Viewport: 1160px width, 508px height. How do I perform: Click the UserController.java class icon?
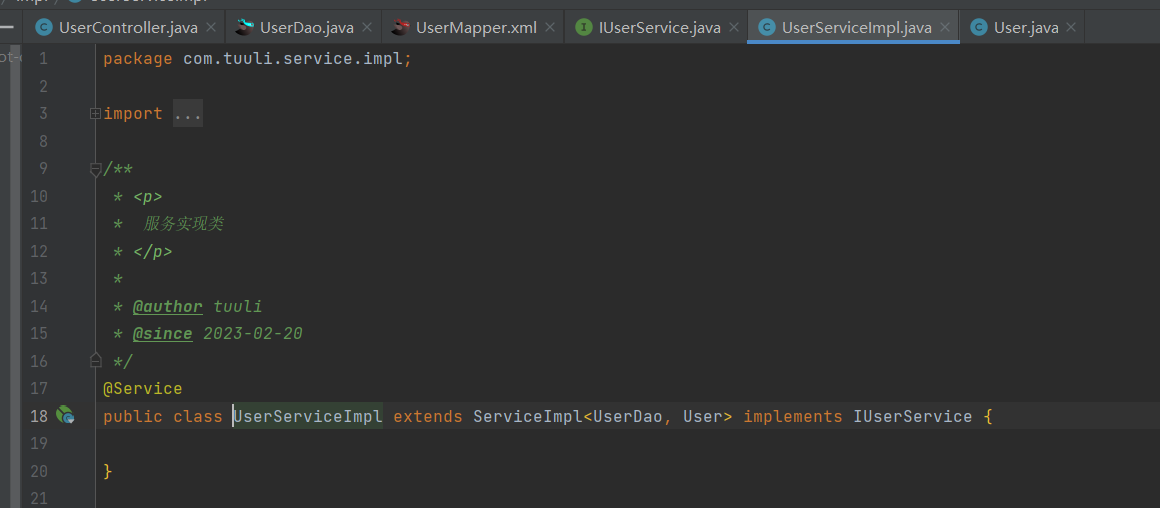tap(45, 28)
